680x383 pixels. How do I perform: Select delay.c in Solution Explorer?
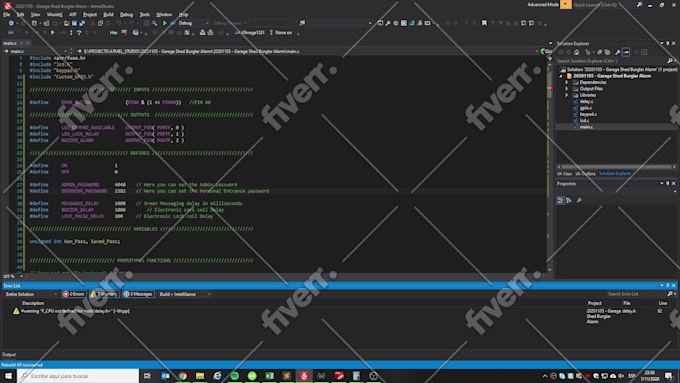click(586, 101)
